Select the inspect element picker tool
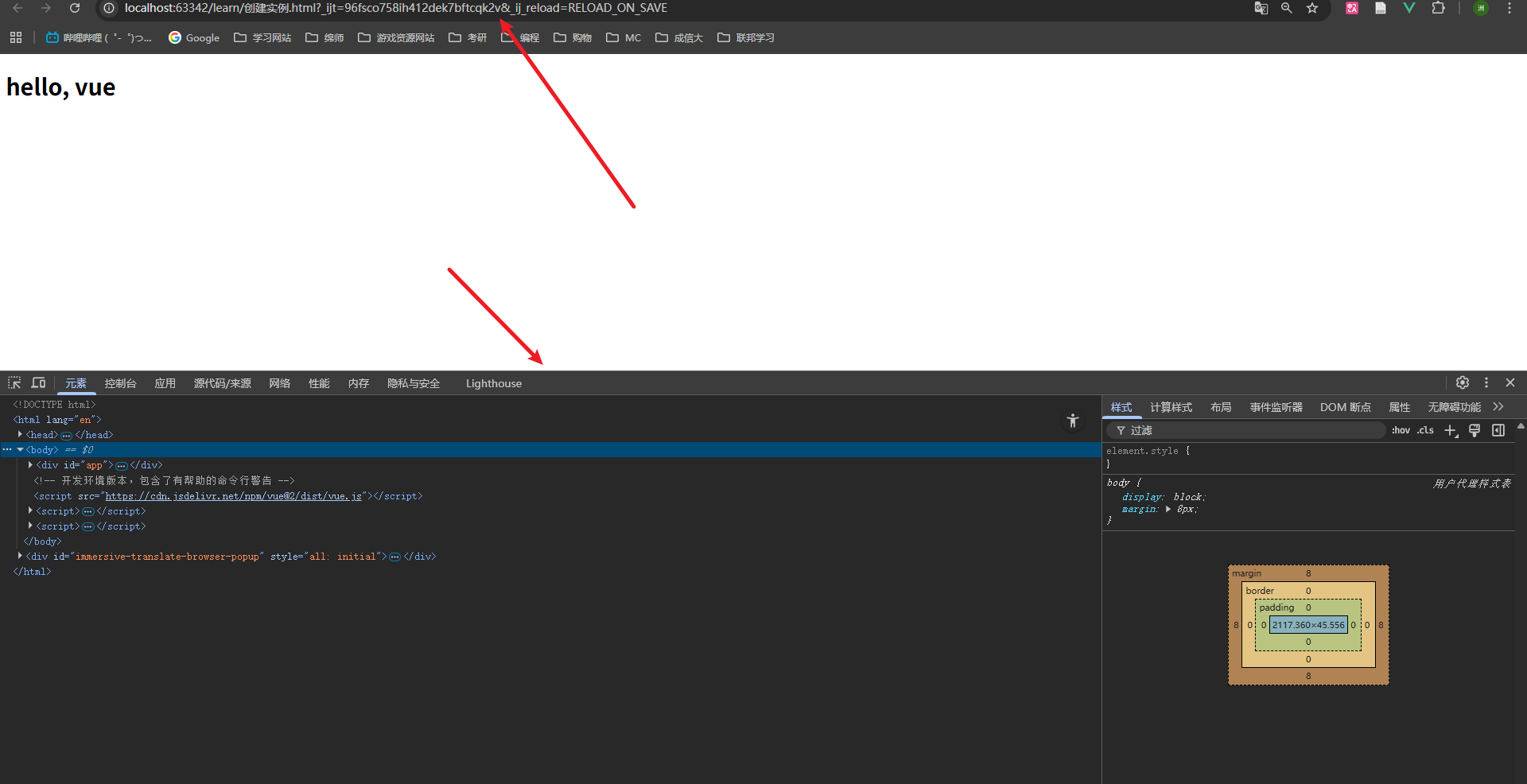 click(x=14, y=382)
